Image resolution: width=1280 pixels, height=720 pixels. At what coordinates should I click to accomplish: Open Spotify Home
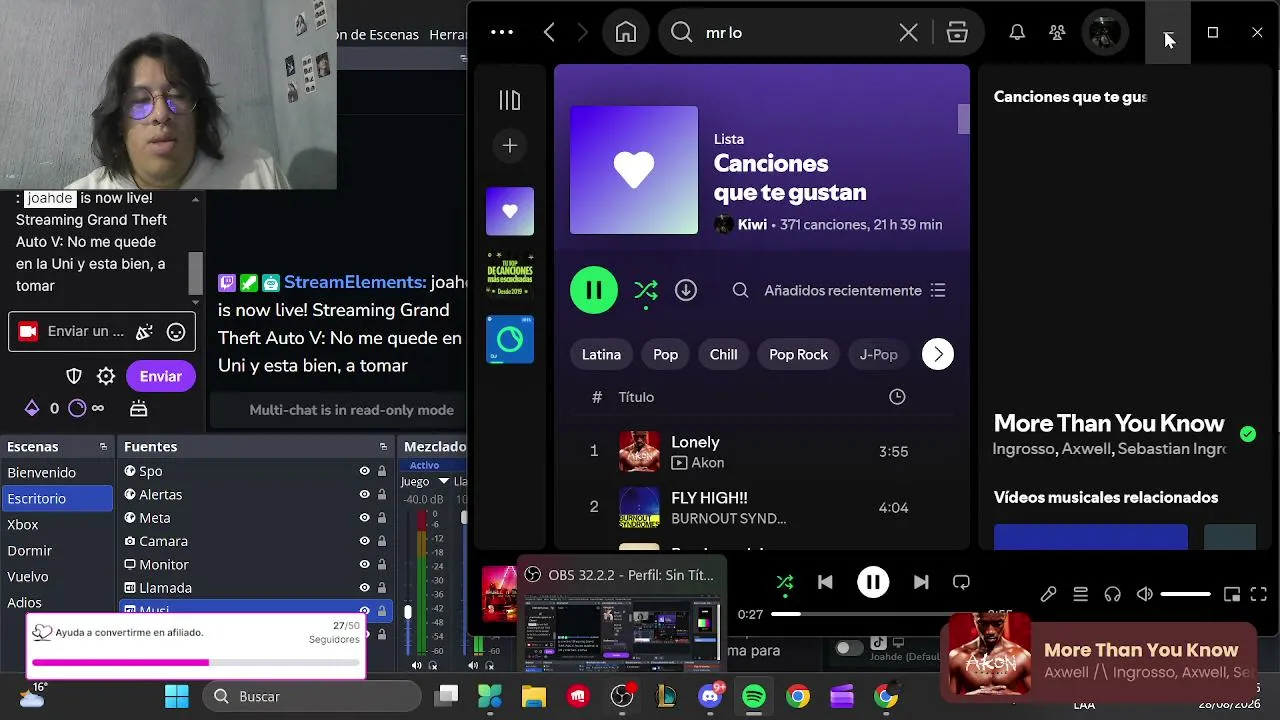click(626, 32)
